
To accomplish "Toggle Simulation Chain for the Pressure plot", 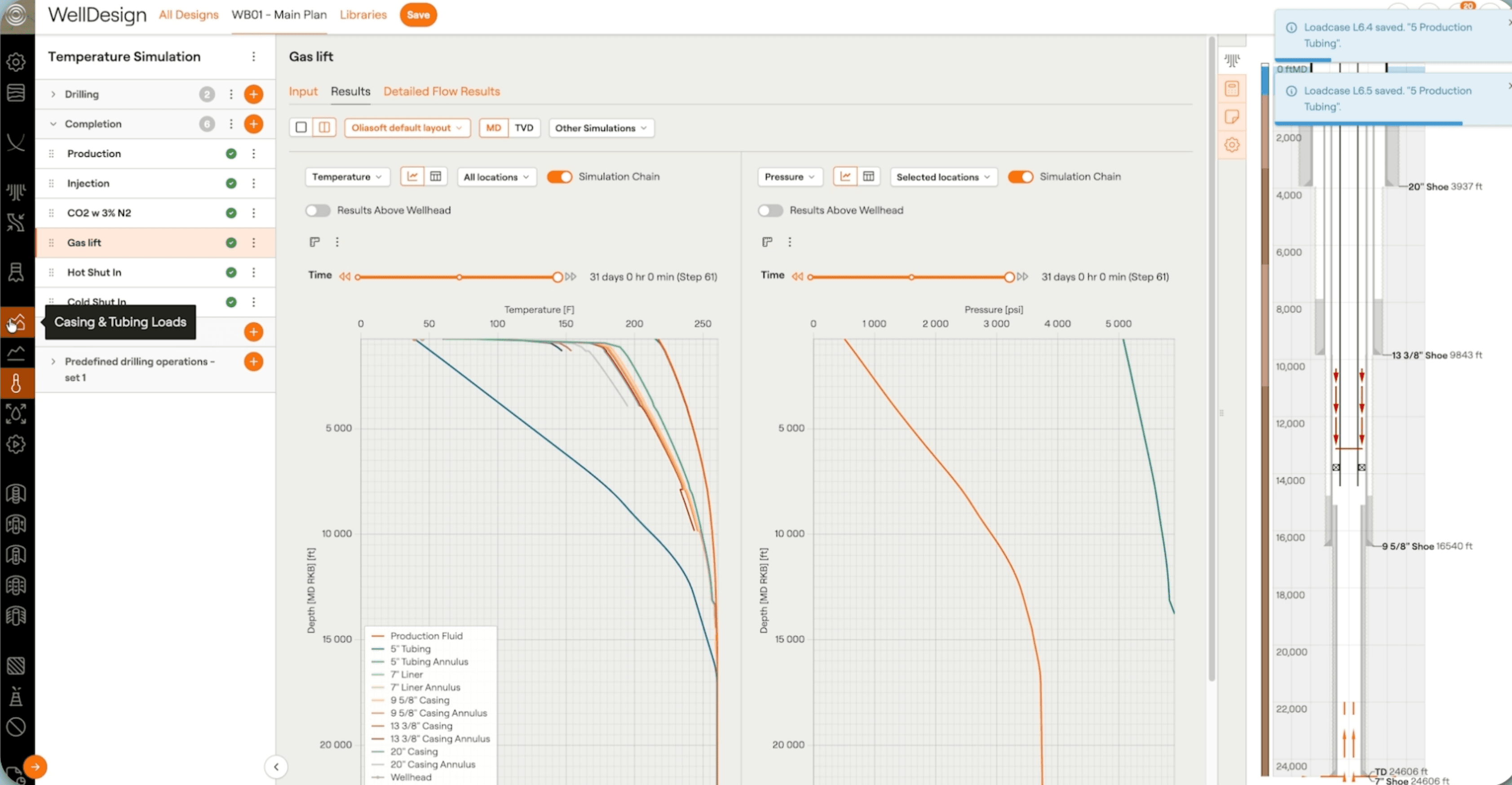I will point(1020,176).
